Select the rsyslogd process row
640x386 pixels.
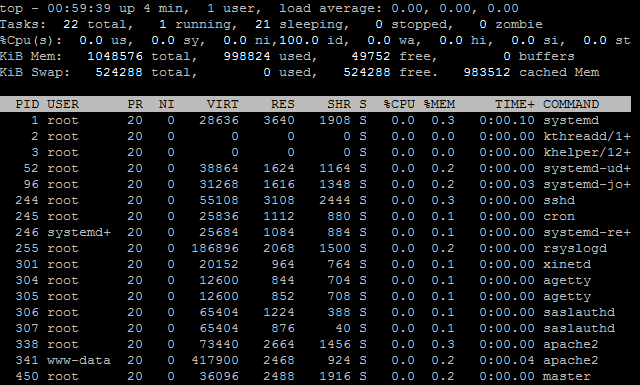click(315, 248)
